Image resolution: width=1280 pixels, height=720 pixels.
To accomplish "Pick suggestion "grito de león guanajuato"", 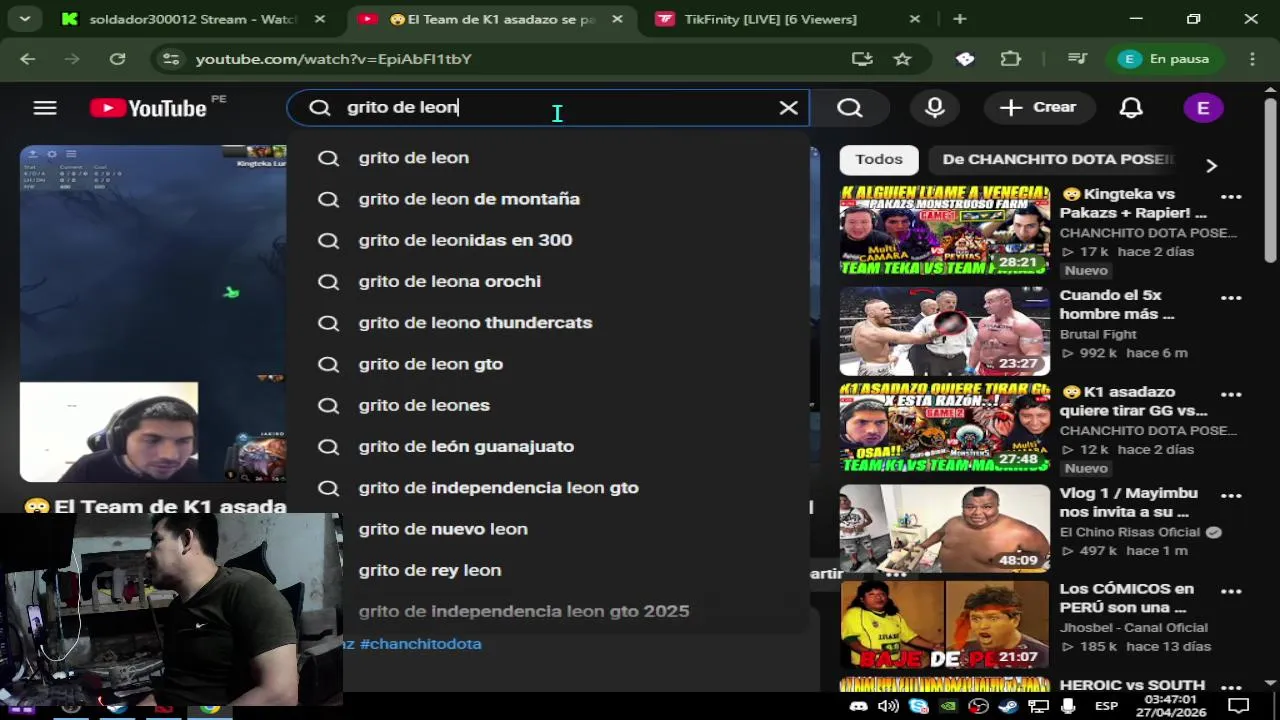I will [548, 446].
